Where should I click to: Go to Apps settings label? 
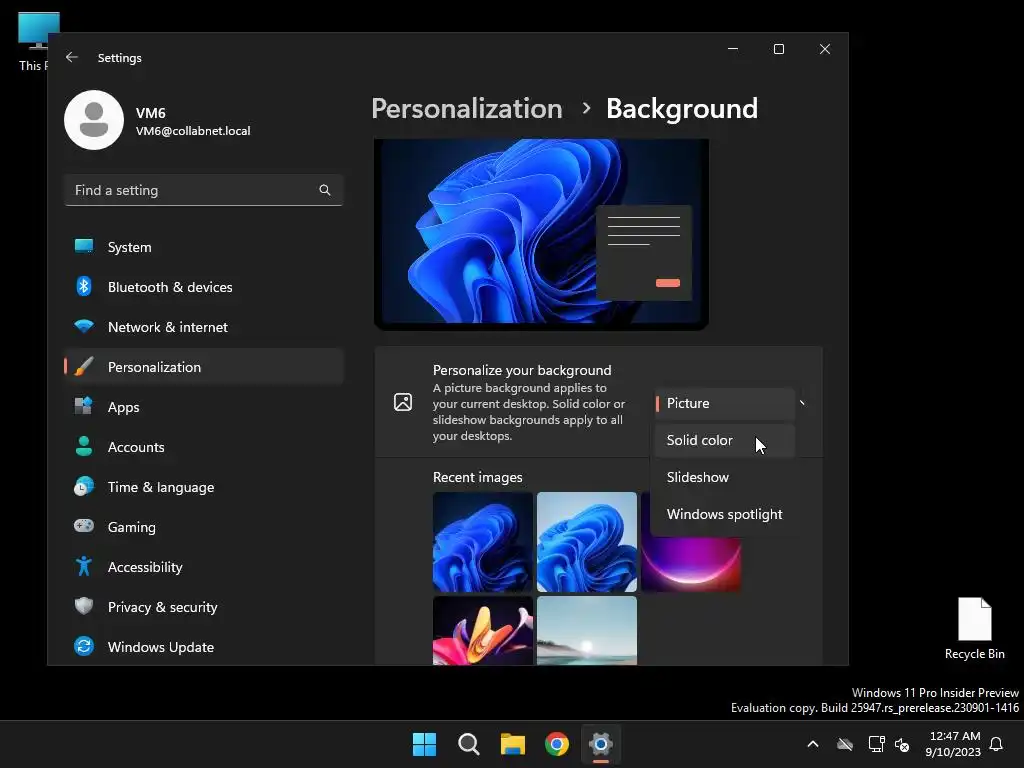pos(123,407)
